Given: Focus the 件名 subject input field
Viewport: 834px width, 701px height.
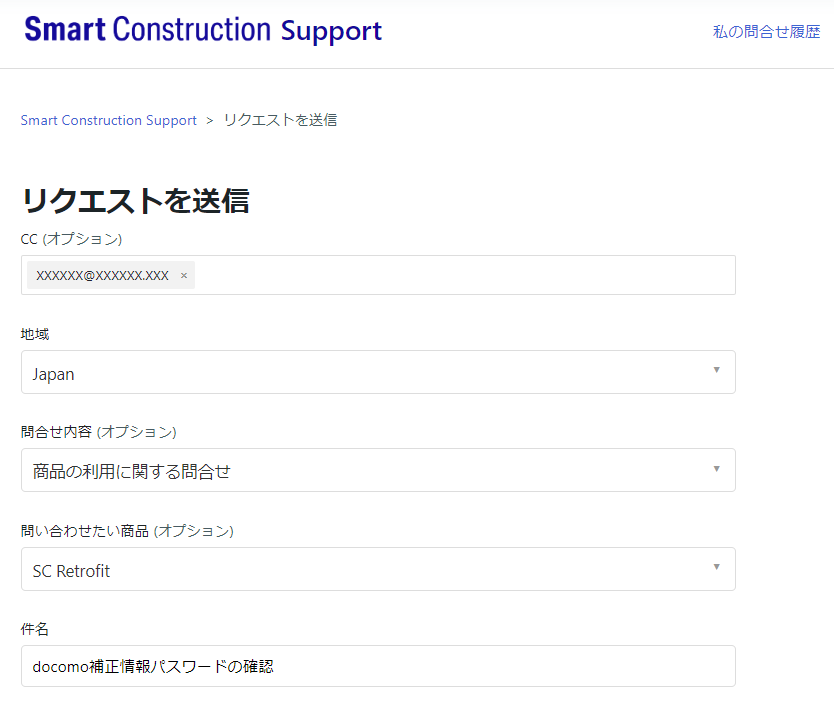Looking at the screenshot, I should pos(378,666).
